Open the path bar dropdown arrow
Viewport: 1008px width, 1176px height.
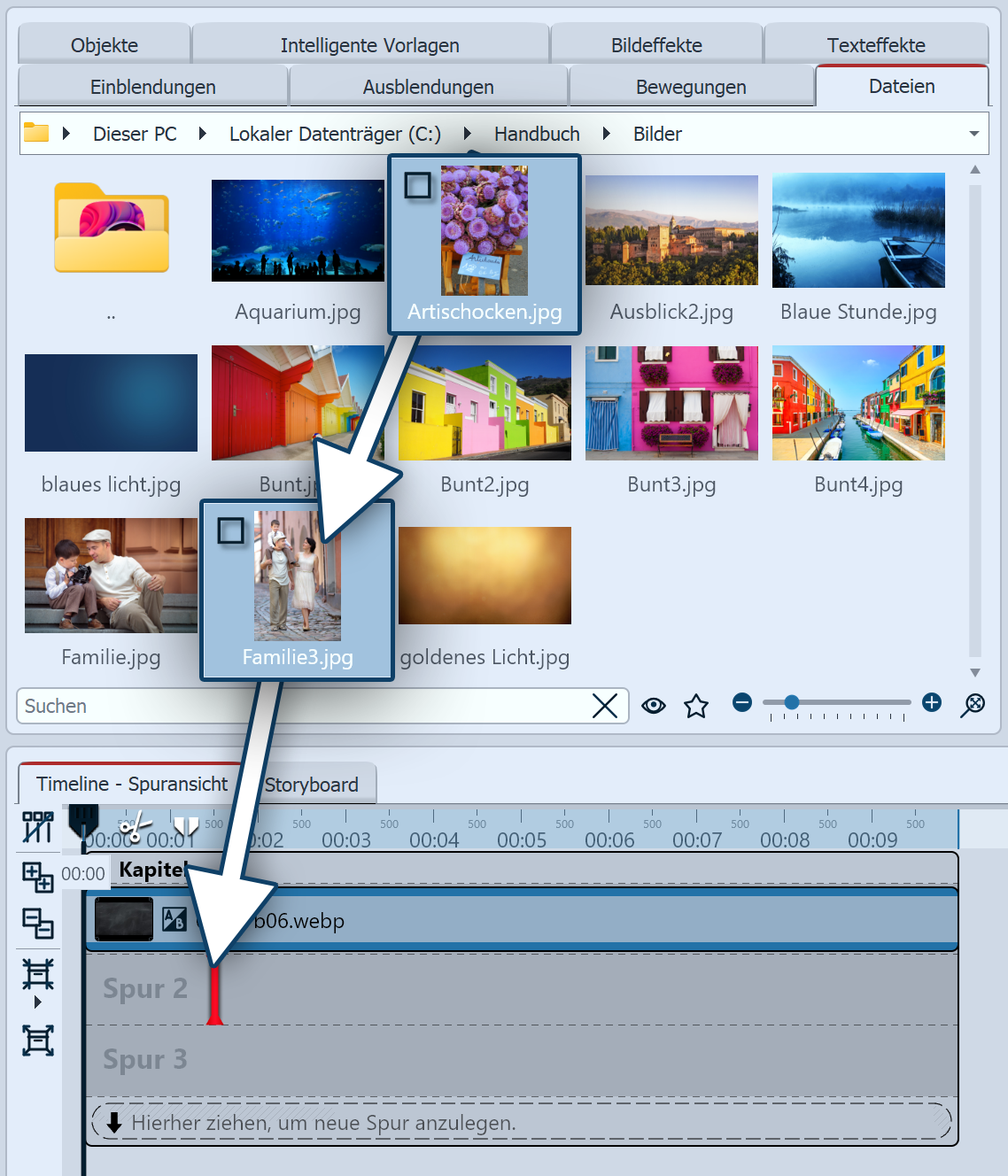coord(973,134)
